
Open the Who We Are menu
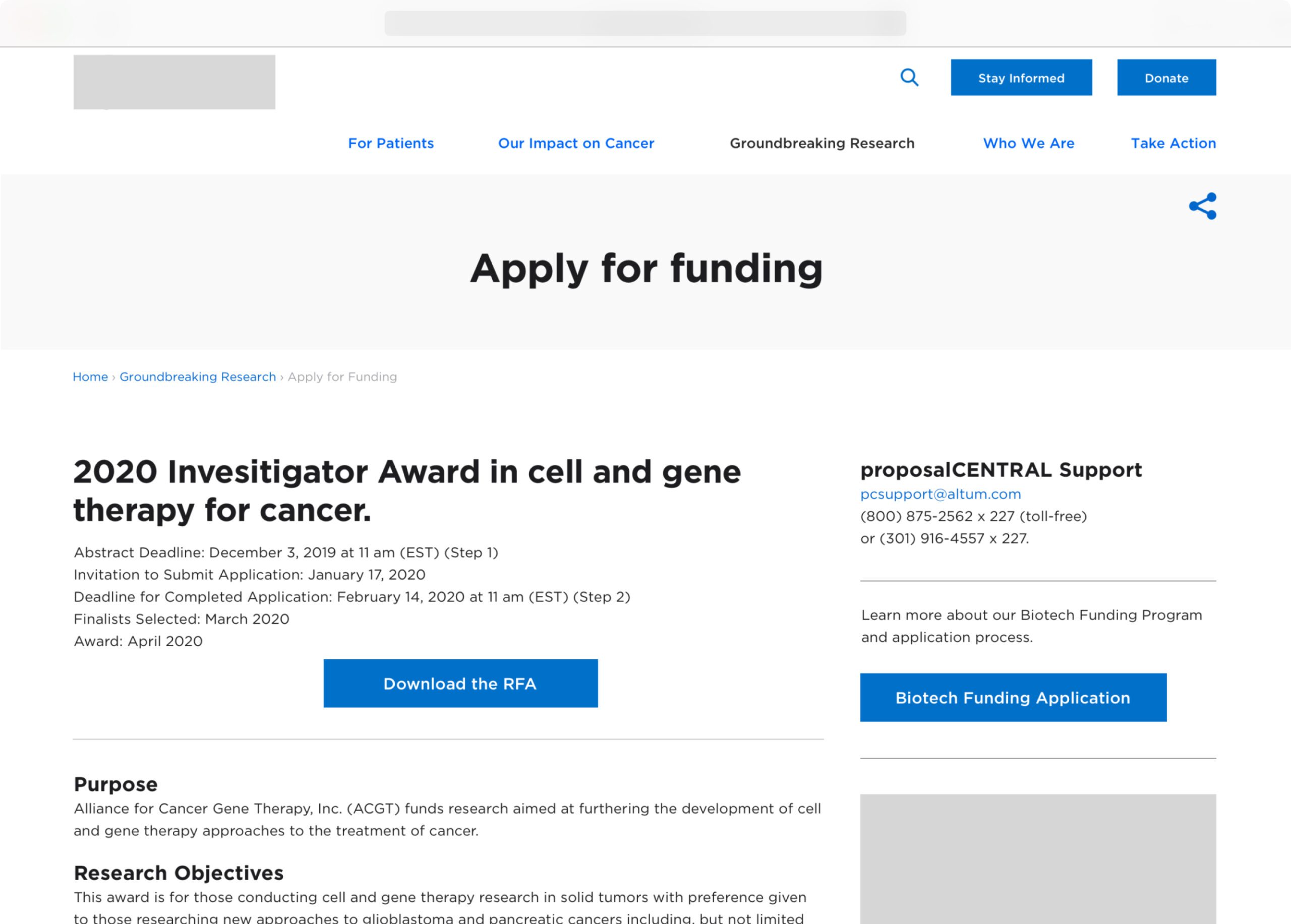(1029, 143)
